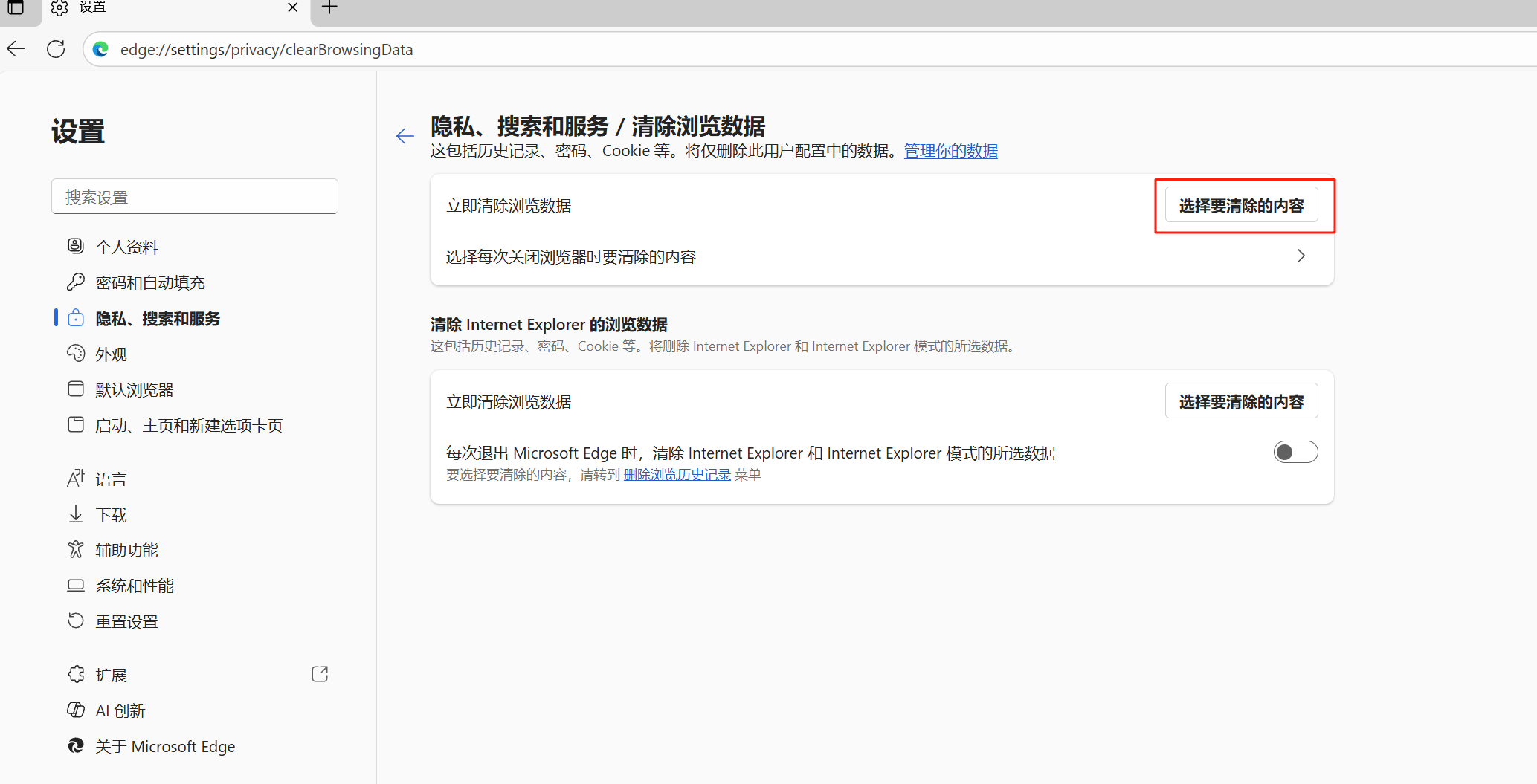Reload the page with the refresh icon

(x=56, y=49)
